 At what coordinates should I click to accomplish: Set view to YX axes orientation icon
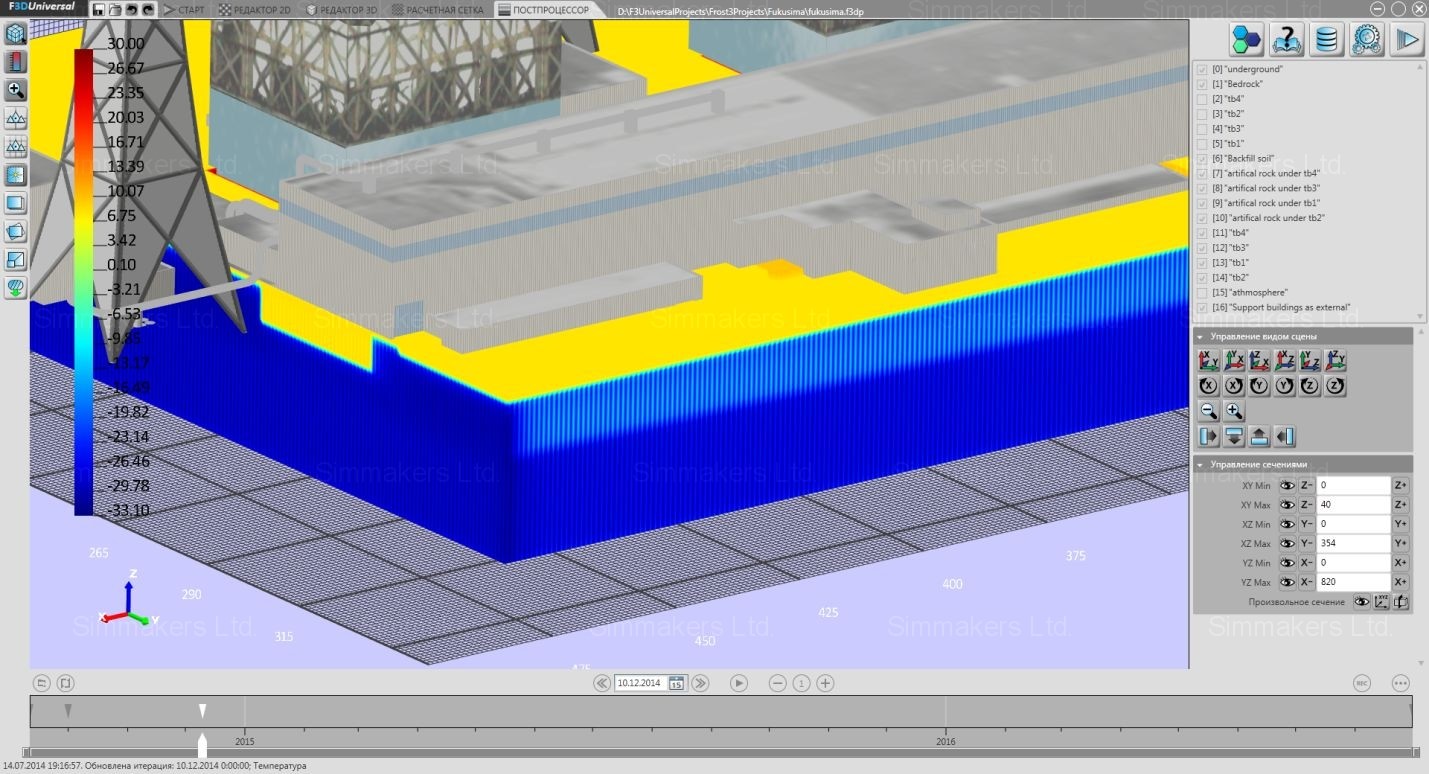(1234, 361)
